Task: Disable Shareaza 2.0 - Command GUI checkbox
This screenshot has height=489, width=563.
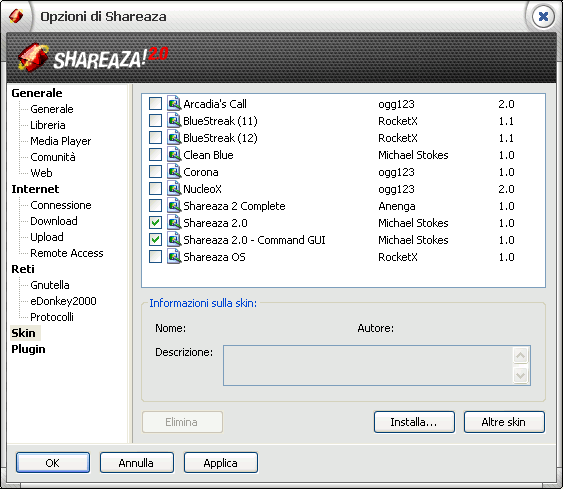Action: 155,240
